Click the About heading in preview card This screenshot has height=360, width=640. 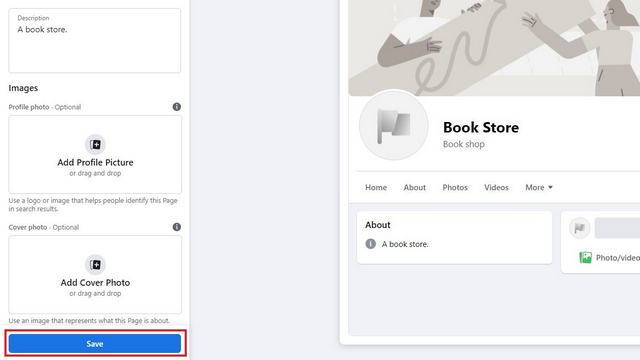[x=378, y=225]
